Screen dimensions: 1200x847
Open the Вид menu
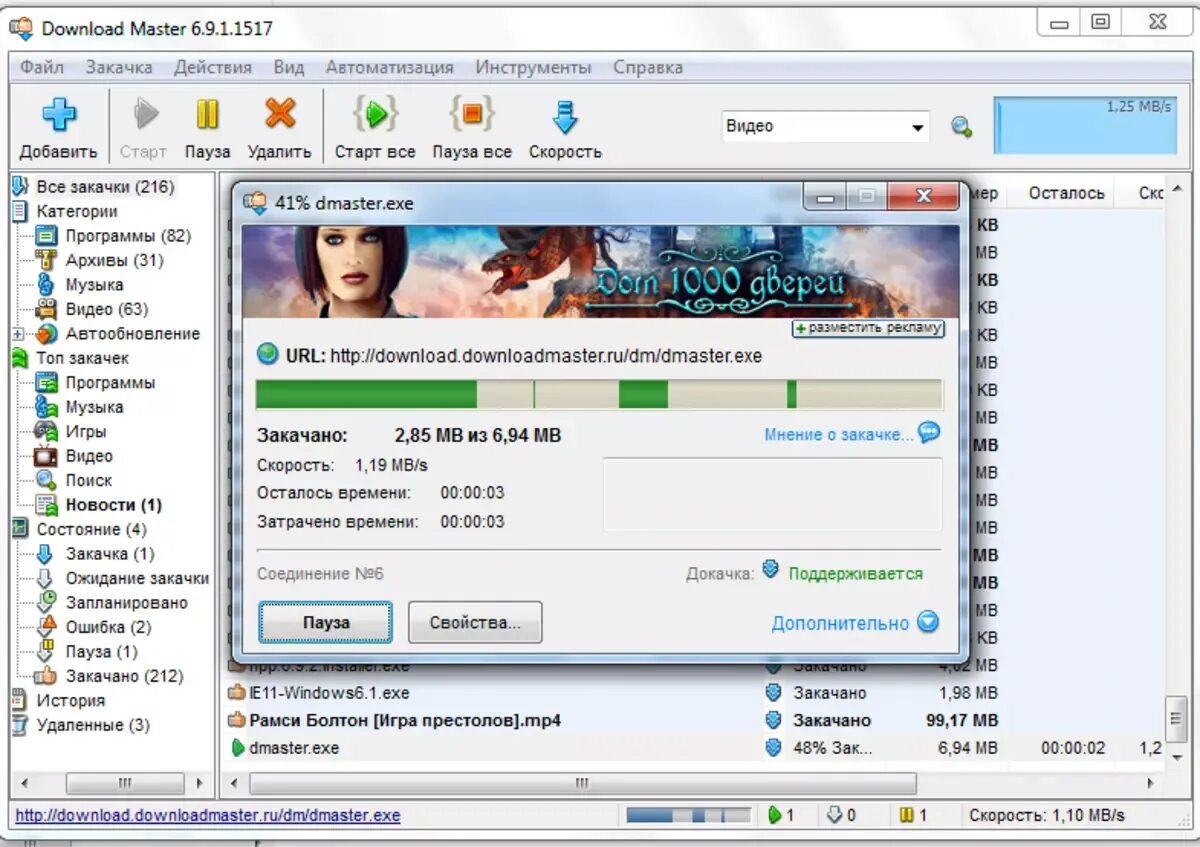point(289,67)
